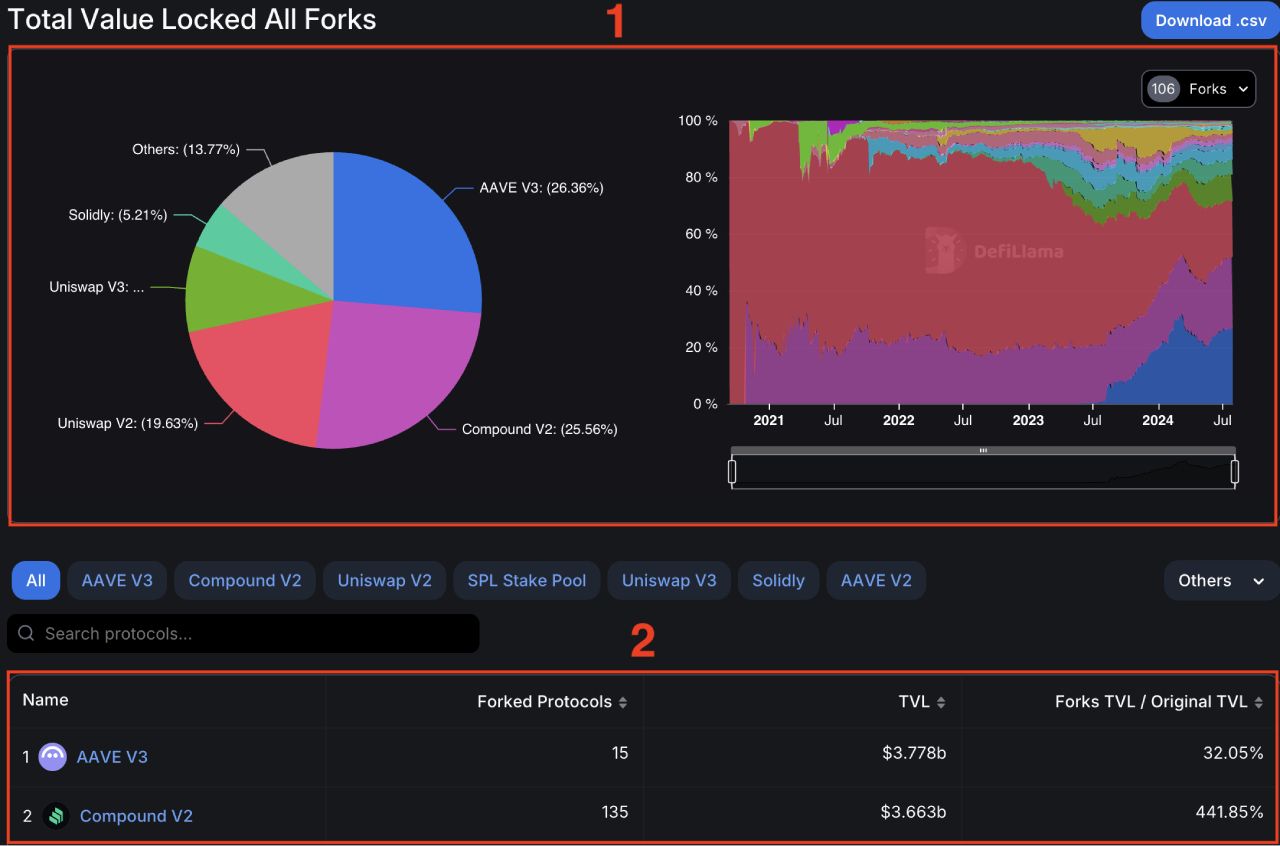Click the '$3.663b' TVL cell
Screen dimensions: 1280x846
click(x=914, y=812)
